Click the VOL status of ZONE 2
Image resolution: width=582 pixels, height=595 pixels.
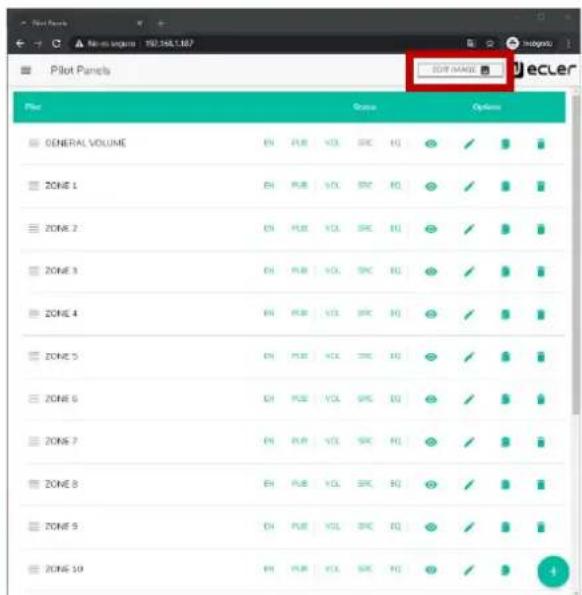point(332,228)
